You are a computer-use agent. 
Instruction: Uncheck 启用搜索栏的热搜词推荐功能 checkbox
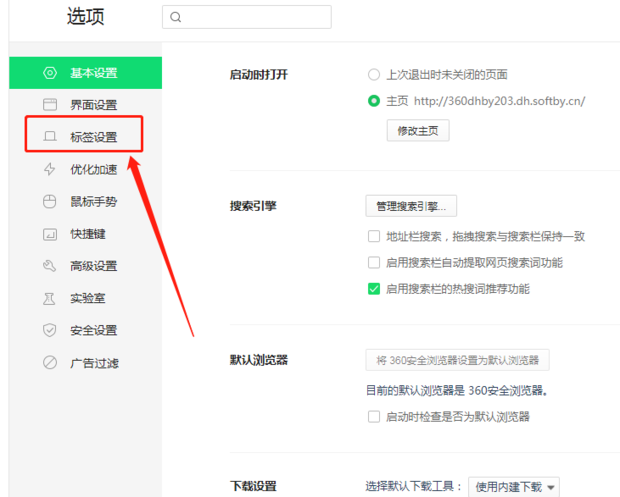pyautogui.click(x=374, y=289)
